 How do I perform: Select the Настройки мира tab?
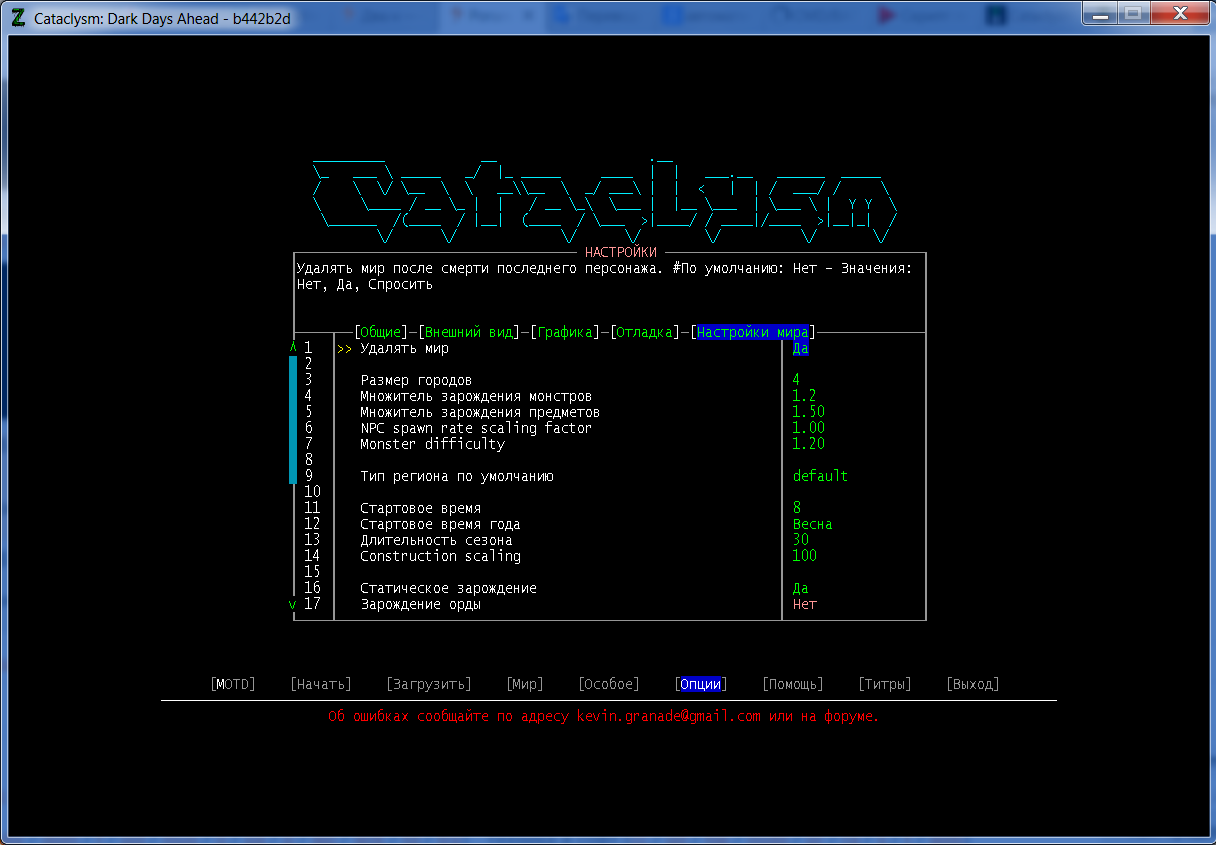(753, 332)
